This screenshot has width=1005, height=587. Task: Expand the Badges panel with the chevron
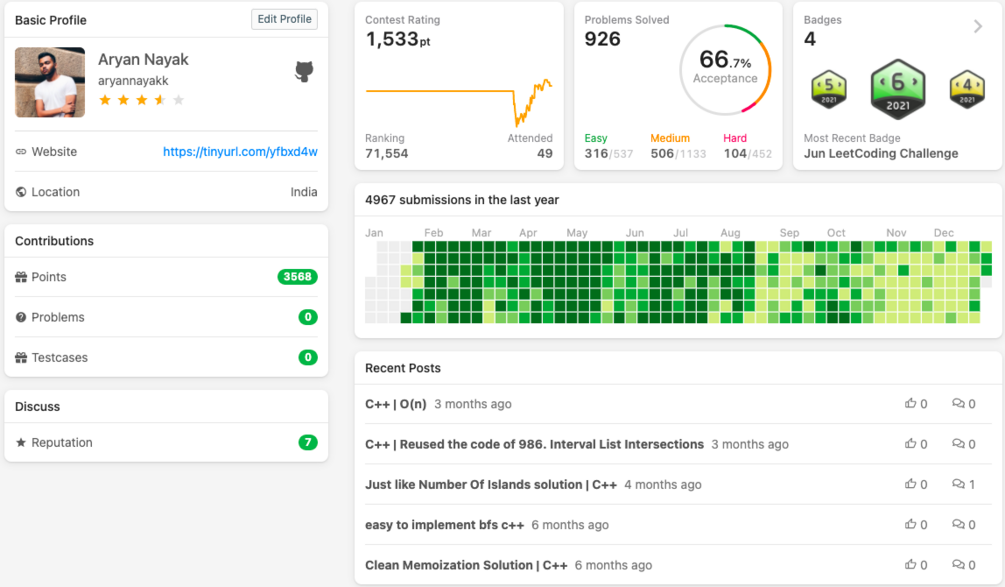pos(978,26)
